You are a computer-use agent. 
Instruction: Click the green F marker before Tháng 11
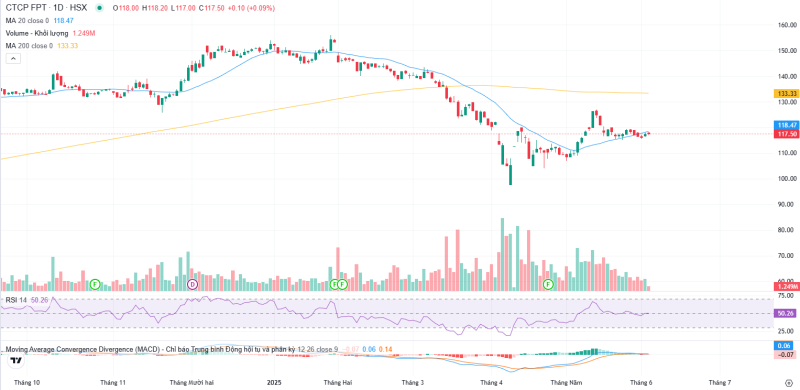tap(94, 284)
